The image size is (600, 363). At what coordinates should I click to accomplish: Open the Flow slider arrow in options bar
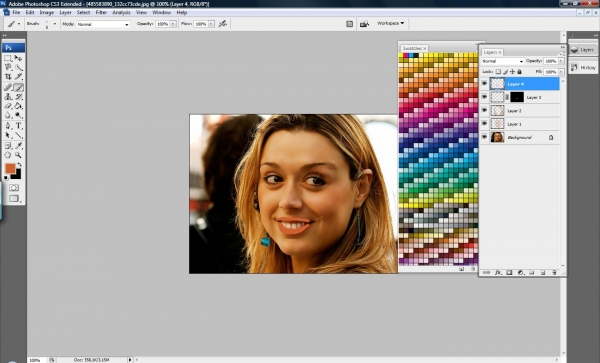tap(211, 24)
